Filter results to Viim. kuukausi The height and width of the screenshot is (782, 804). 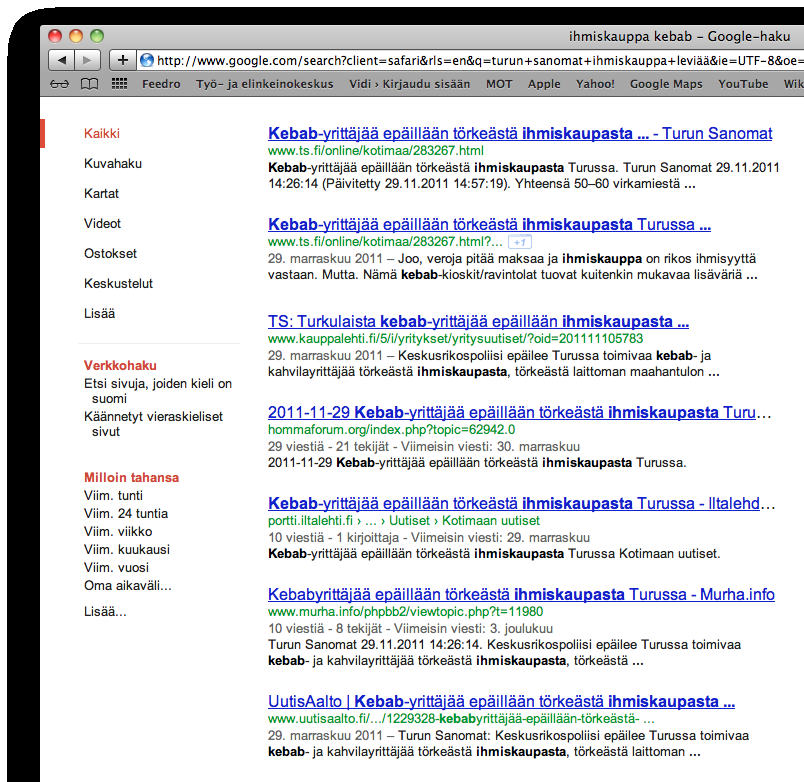tap(127, 549)
